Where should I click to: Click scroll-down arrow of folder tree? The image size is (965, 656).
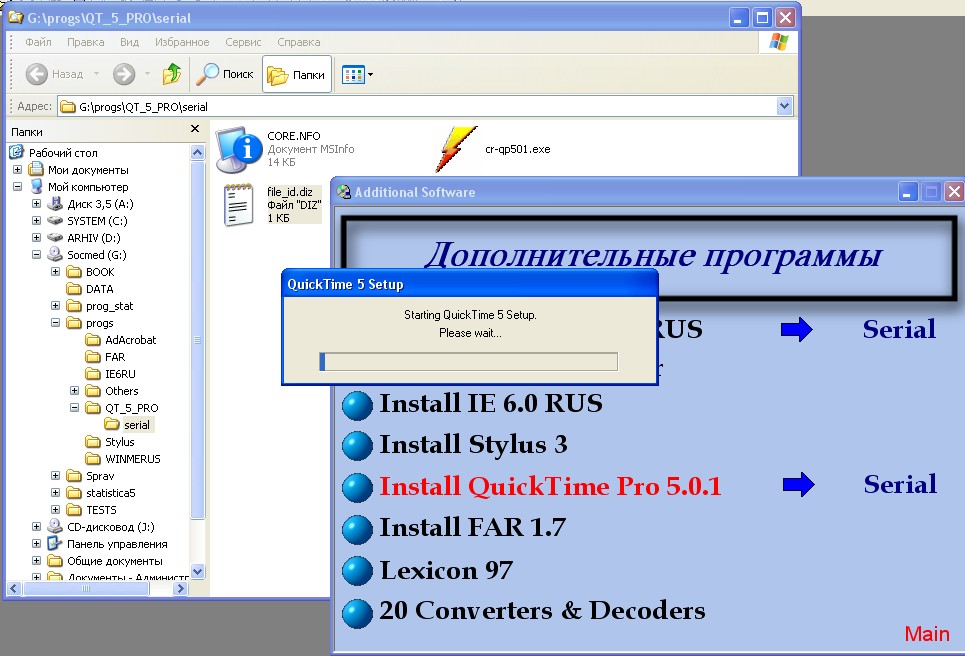click(198, 572)
